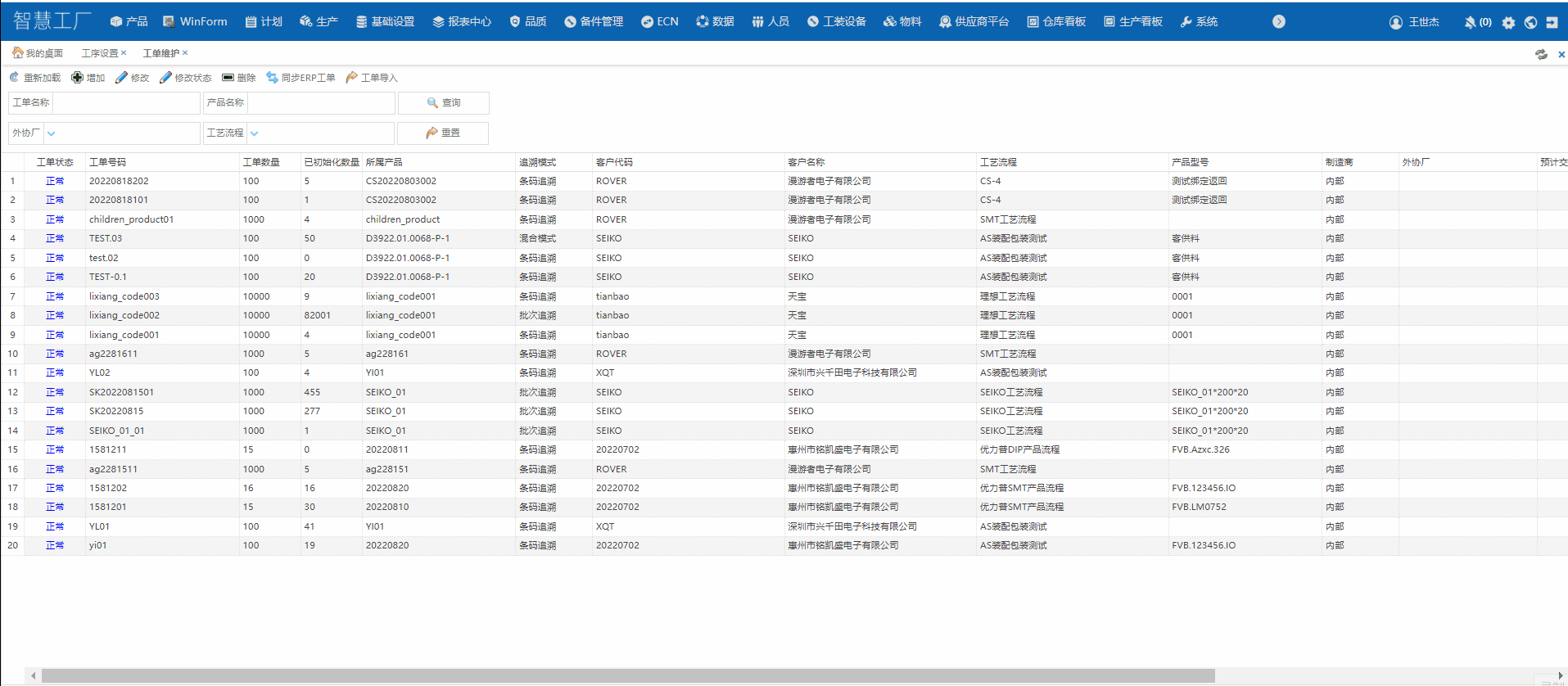Focus the 工单名称 input field
Screen dimensions: 1568x686
[x=126, y=103]
